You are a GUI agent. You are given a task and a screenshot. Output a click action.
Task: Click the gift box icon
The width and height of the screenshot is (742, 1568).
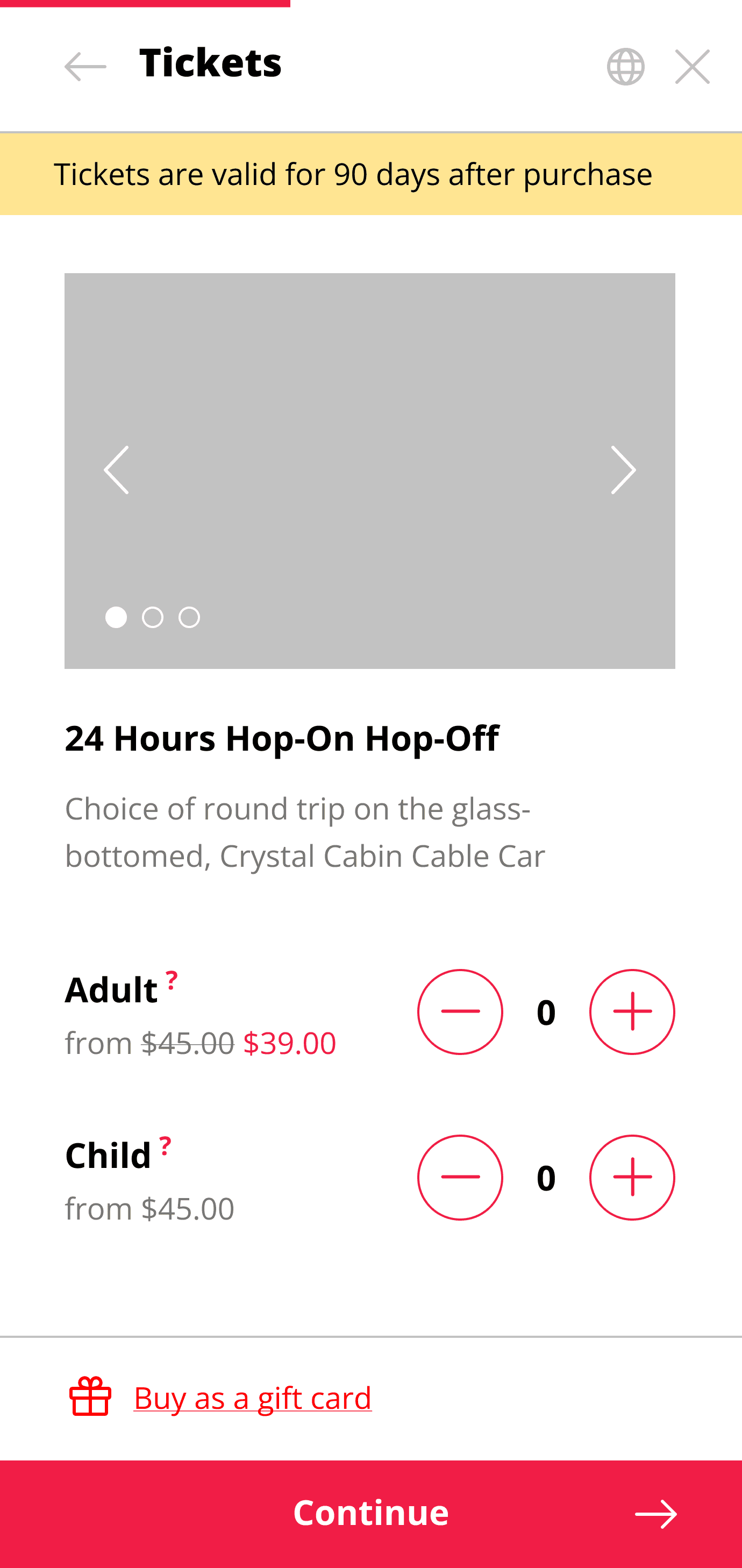91,1396
